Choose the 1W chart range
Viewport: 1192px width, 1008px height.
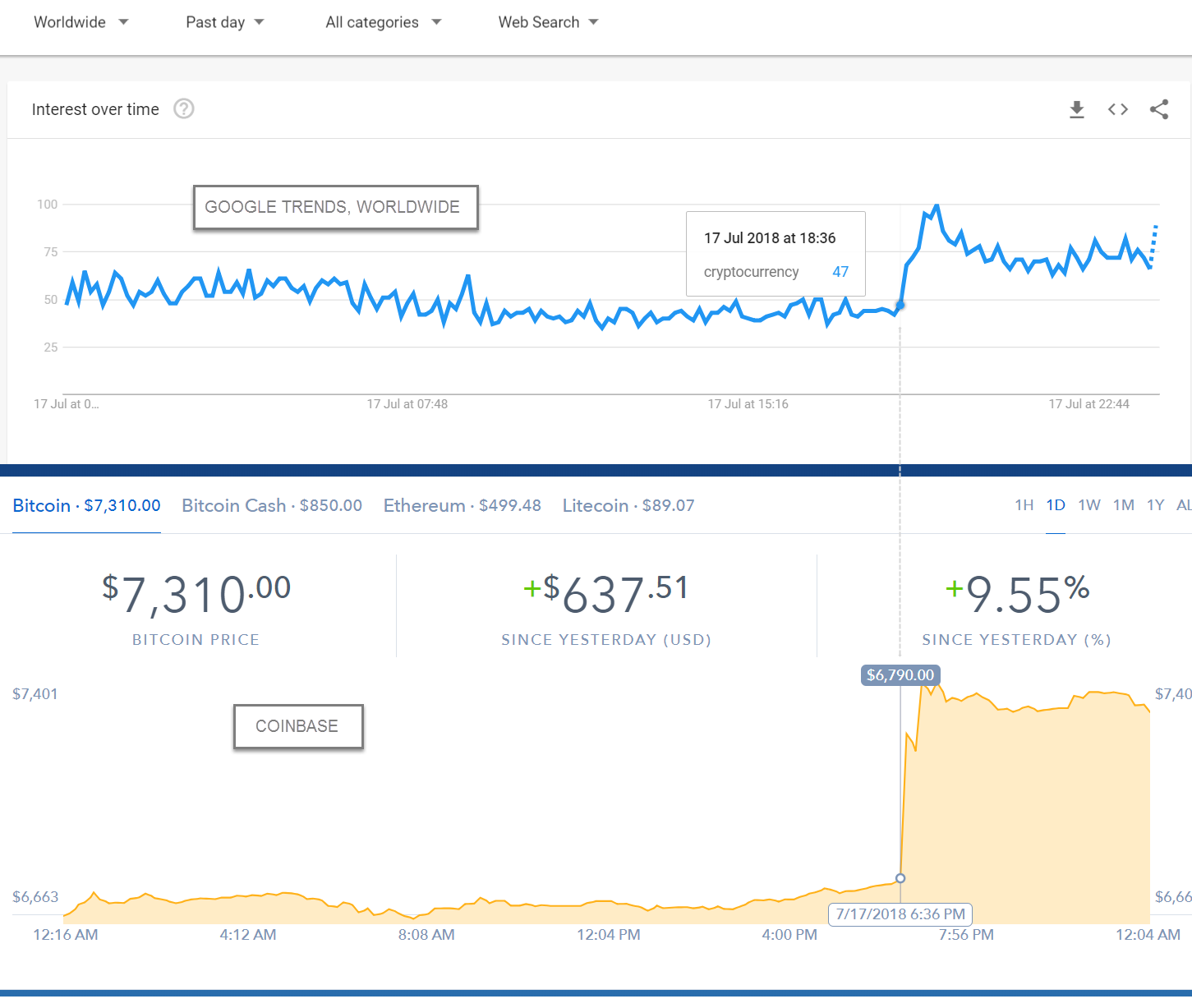point(1089,505)
